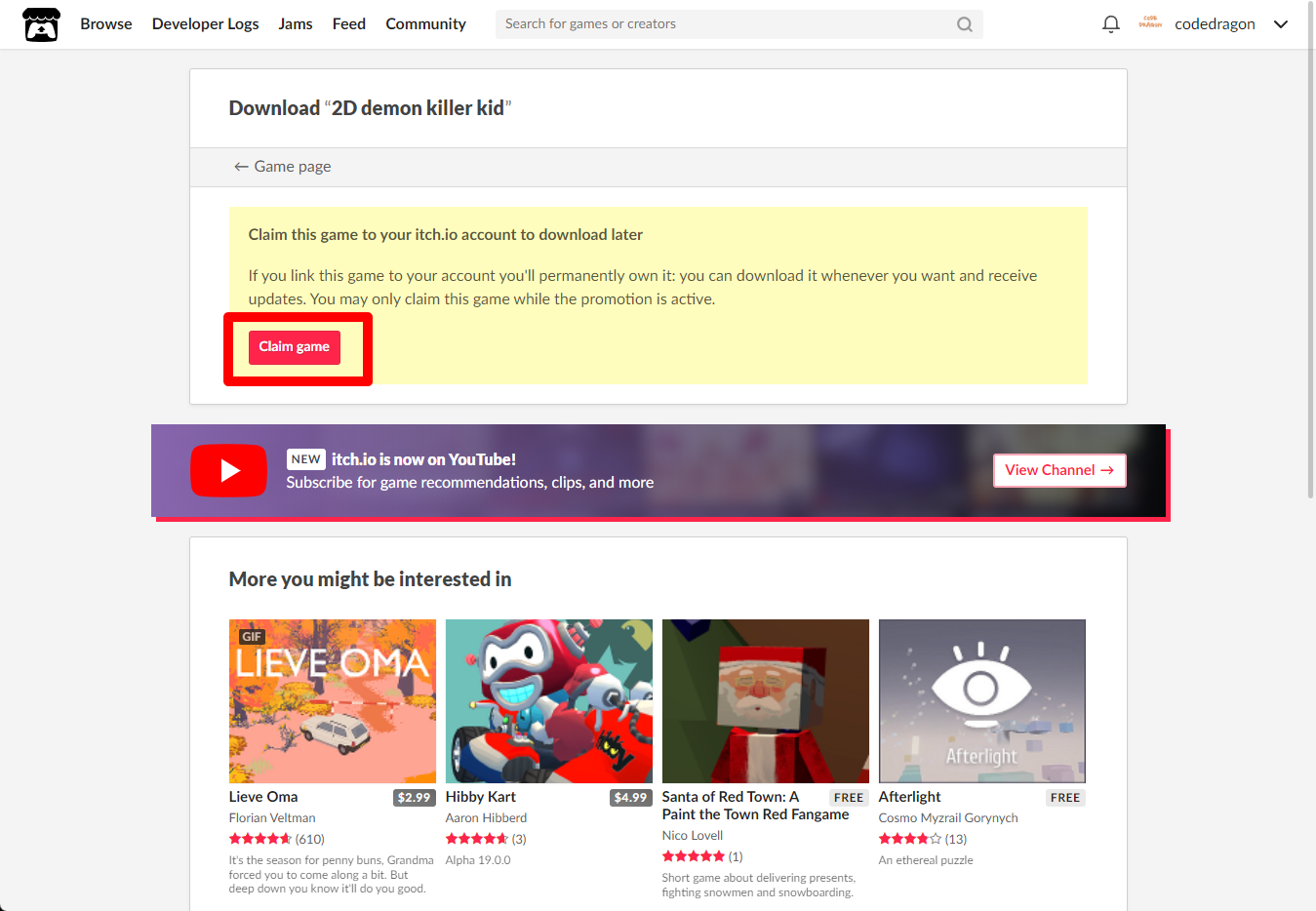Click the $2.99 price tag
Viewport: 1316px width, 911px height.
click(414, 798)
